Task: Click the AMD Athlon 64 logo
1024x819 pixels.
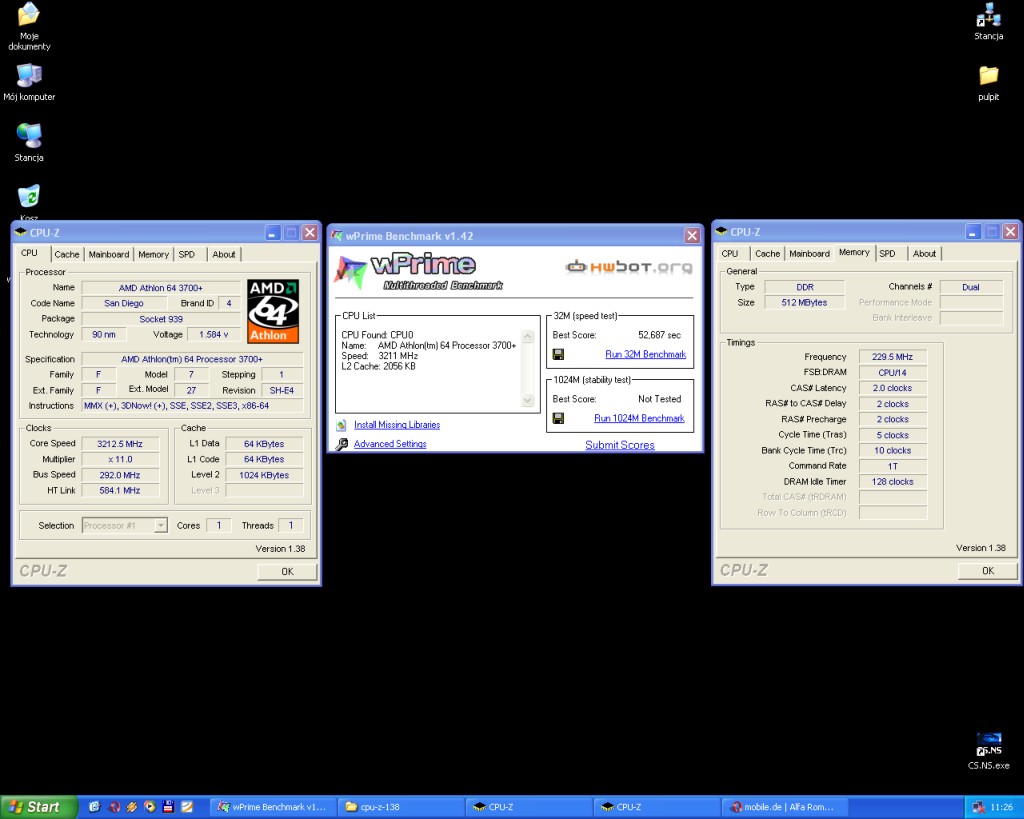Action: click(x=273, y=312)
